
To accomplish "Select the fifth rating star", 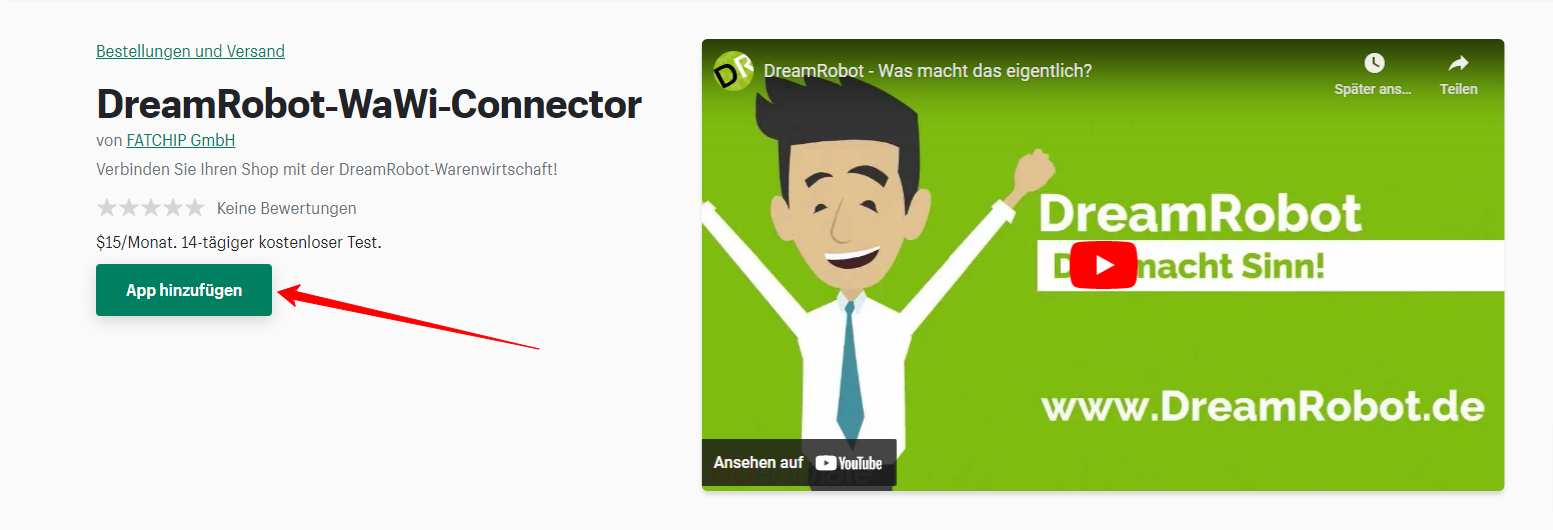I will click(x=195, y=208).
